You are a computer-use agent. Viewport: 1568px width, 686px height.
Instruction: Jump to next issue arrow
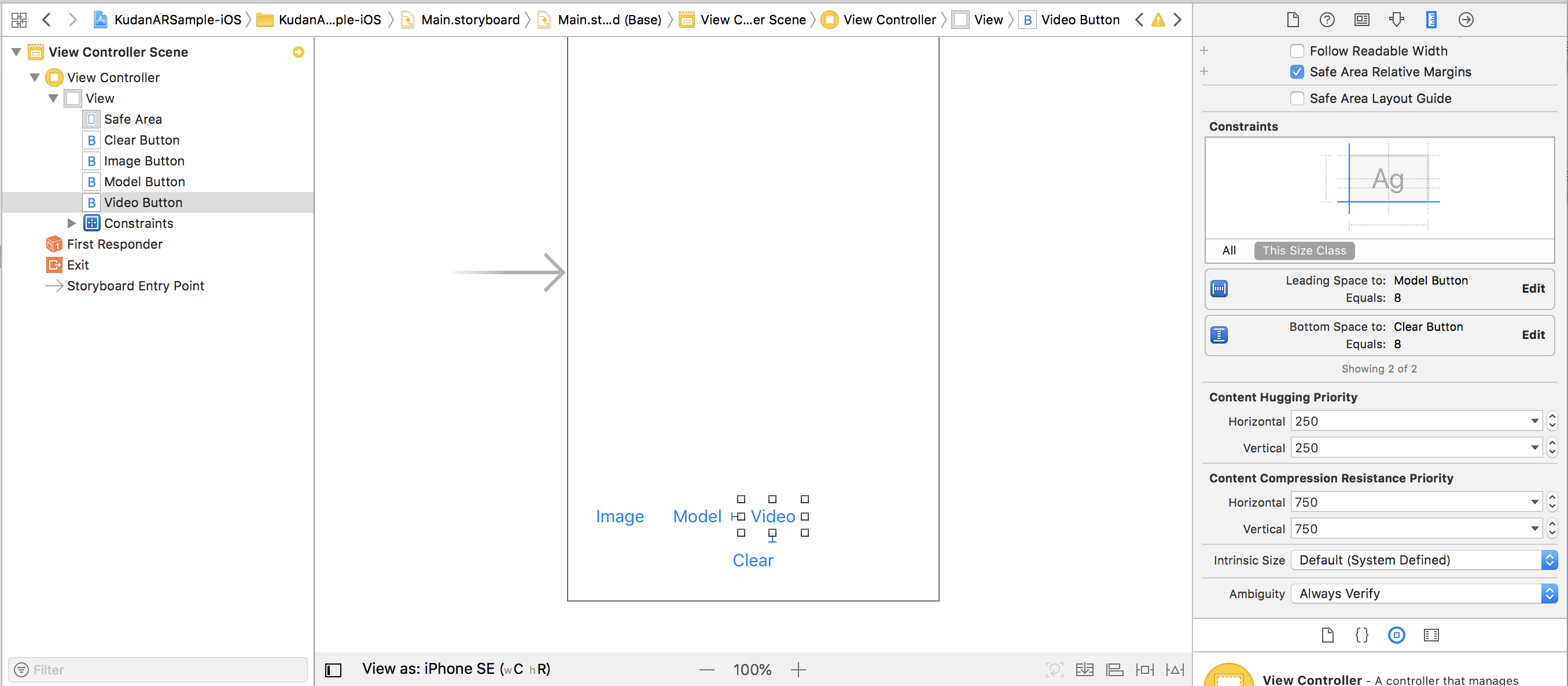[1177, 20]
